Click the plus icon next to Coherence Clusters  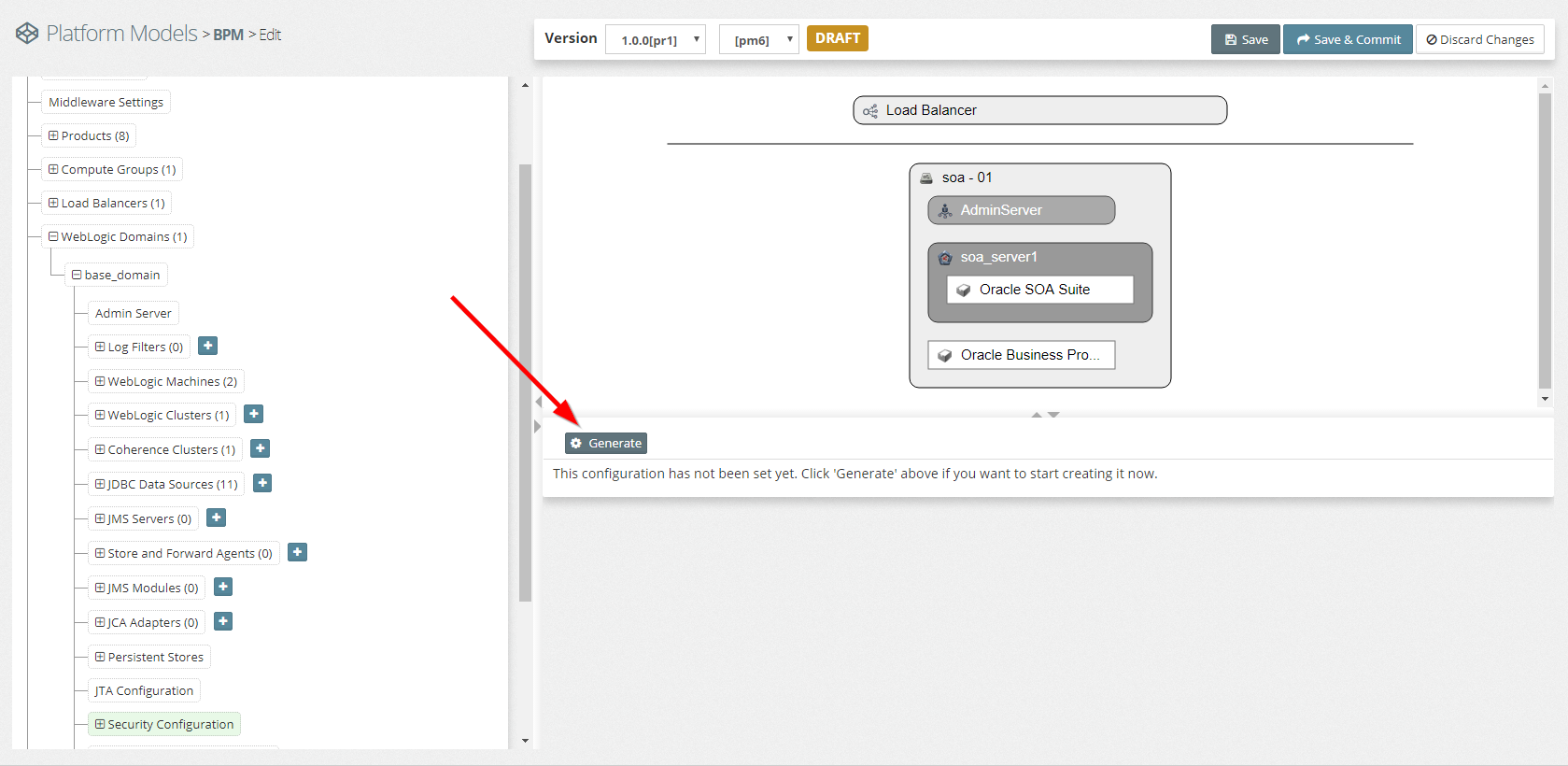[x=261, y=448]
